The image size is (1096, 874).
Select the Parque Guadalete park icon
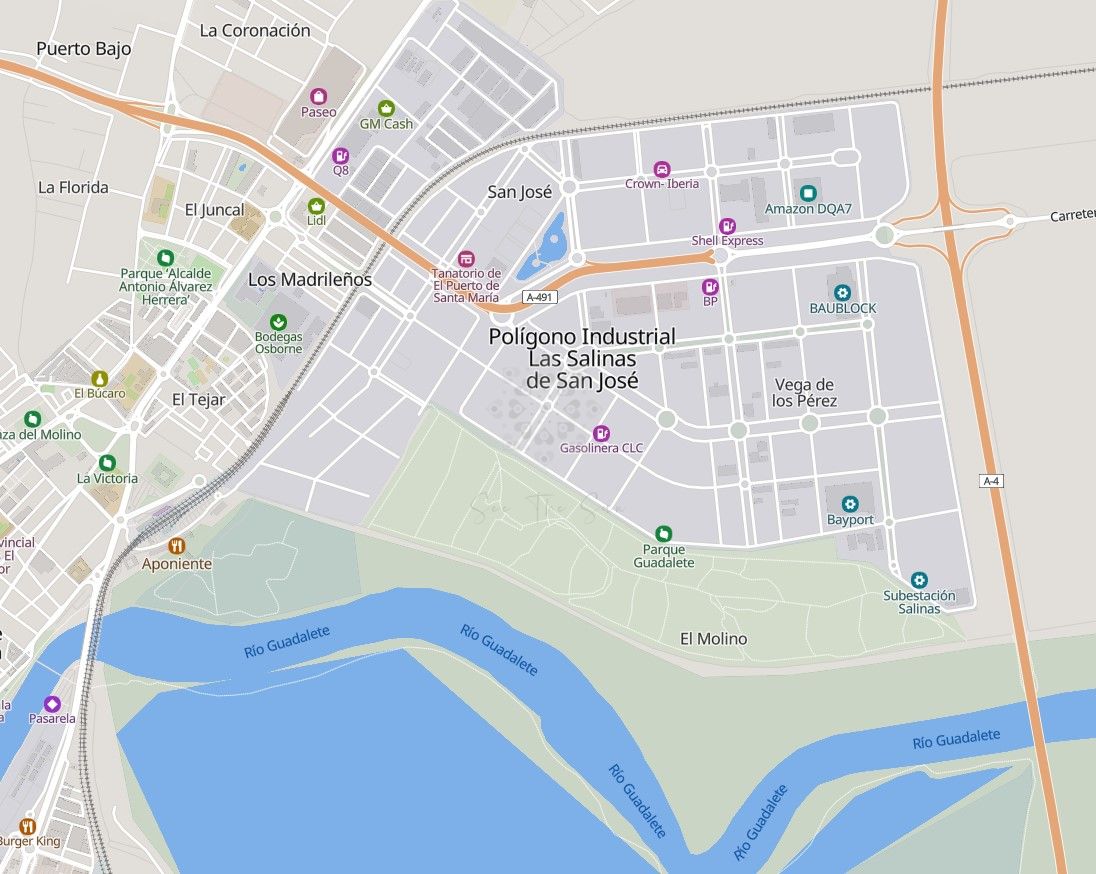(x=663, y=535)
